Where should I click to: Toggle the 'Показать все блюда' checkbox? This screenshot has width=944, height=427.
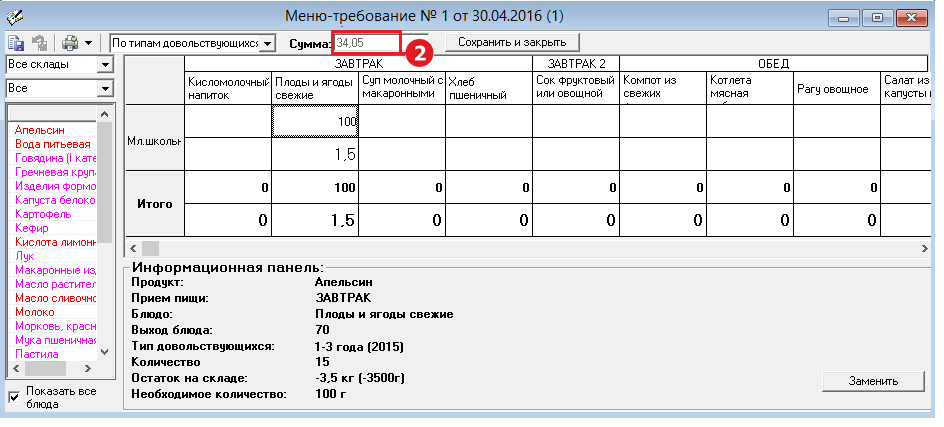pyautogui.click(x=14, y=397)
